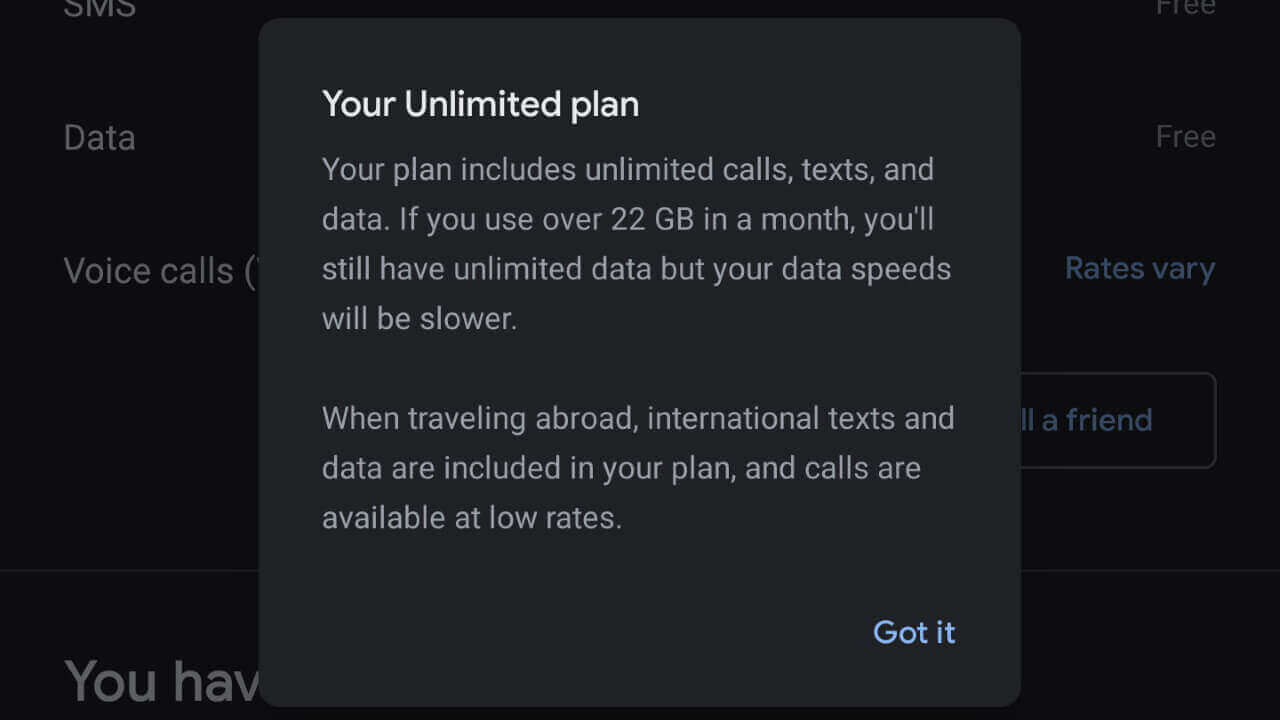The height and width of the screenshot is (720, 1280).
Task: Click the 'Your plan includes unlimited calls' line
Action: [x=627, y=170]
